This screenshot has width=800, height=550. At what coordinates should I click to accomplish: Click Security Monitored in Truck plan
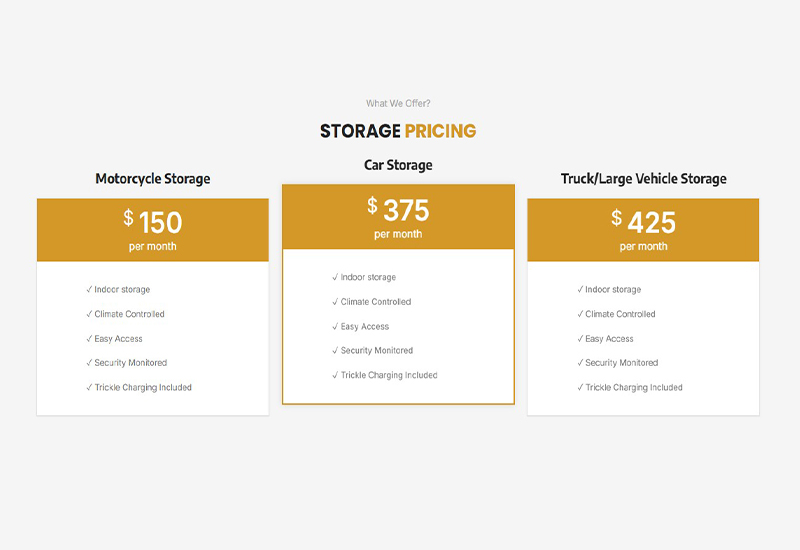coord(621,363)
